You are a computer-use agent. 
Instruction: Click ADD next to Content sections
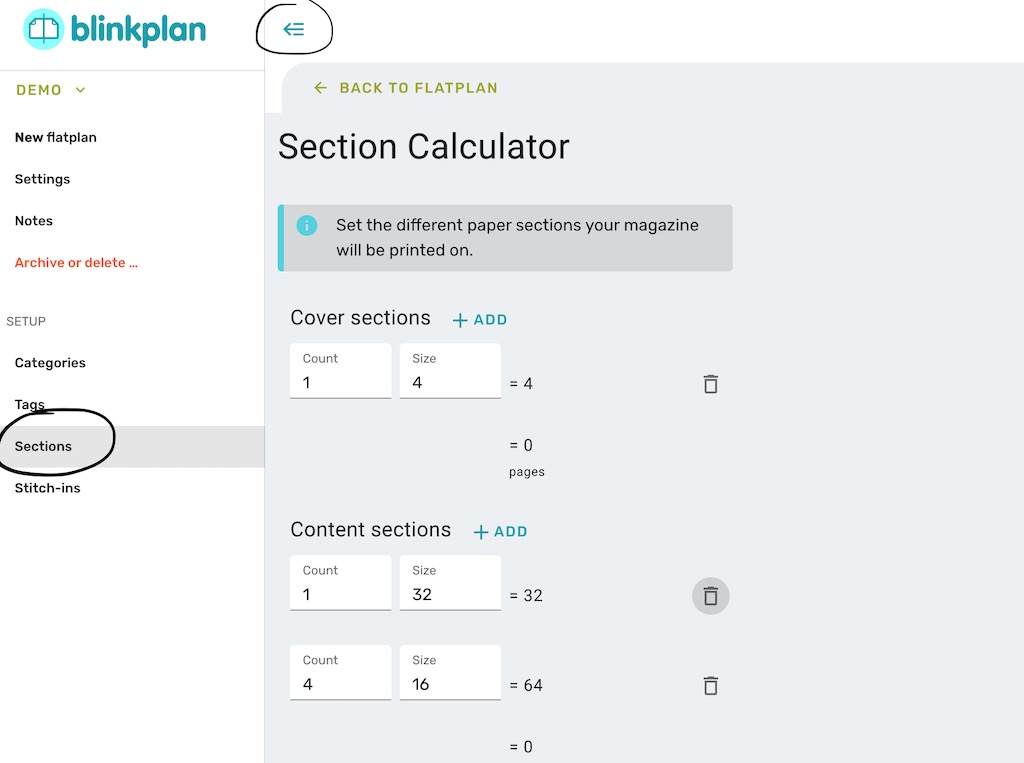[500, 531]
